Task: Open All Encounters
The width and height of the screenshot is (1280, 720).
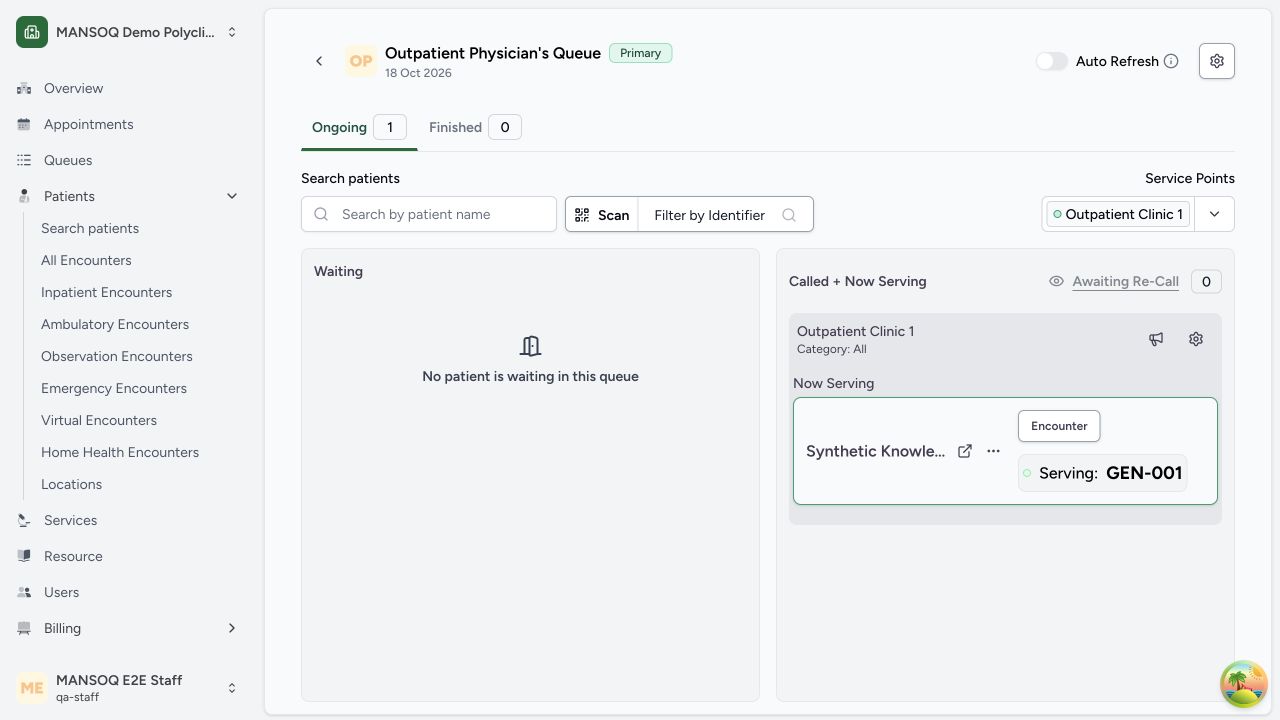Action: [x=86, y=260]
